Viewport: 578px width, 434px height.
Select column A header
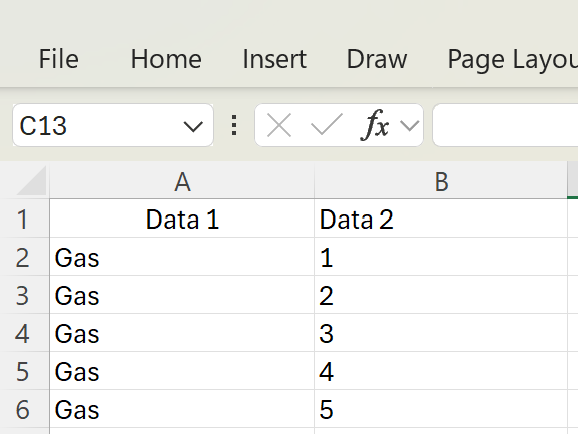pos(182,182)
